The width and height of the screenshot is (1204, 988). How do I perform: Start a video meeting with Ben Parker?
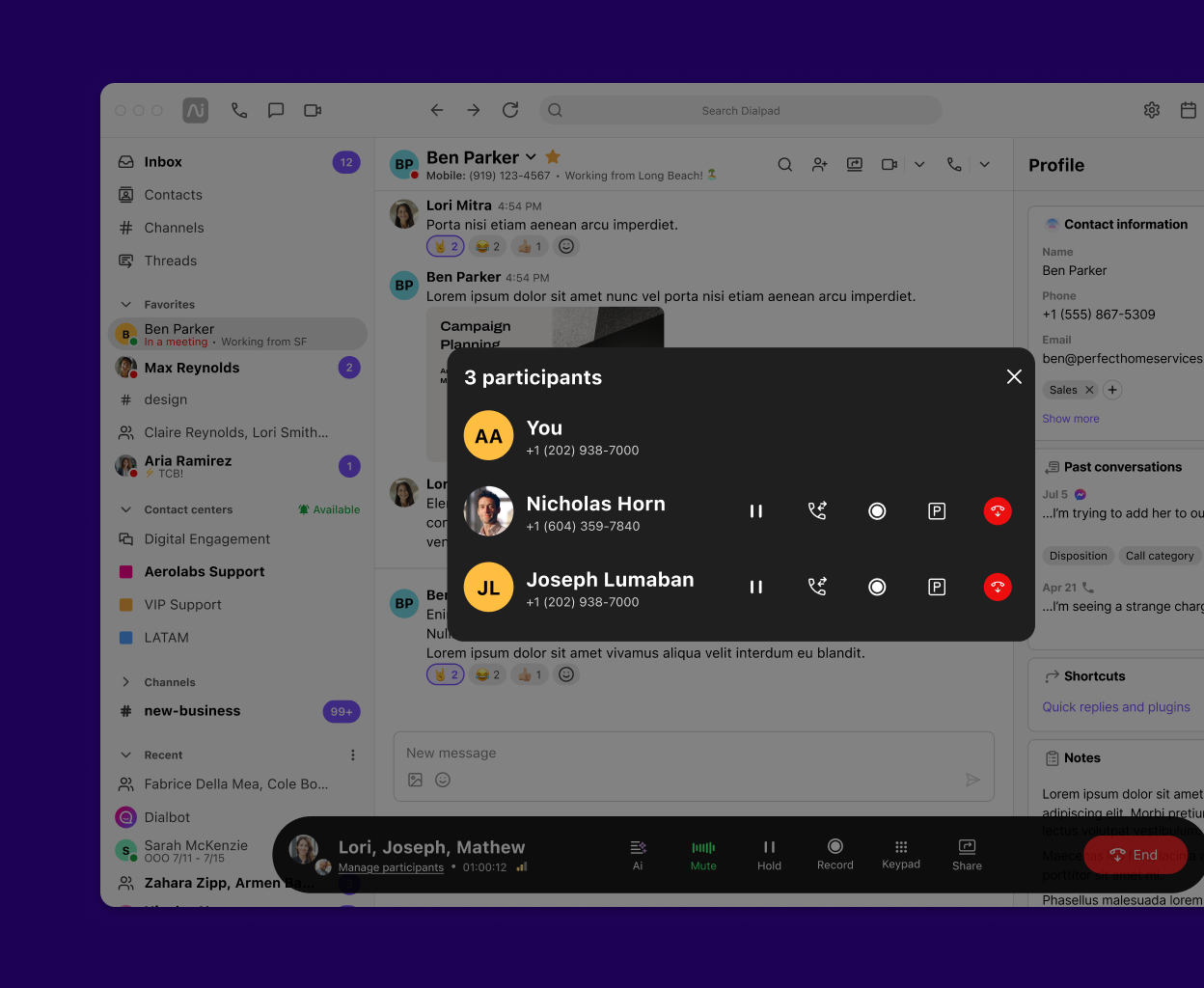[x=889, y=164]
